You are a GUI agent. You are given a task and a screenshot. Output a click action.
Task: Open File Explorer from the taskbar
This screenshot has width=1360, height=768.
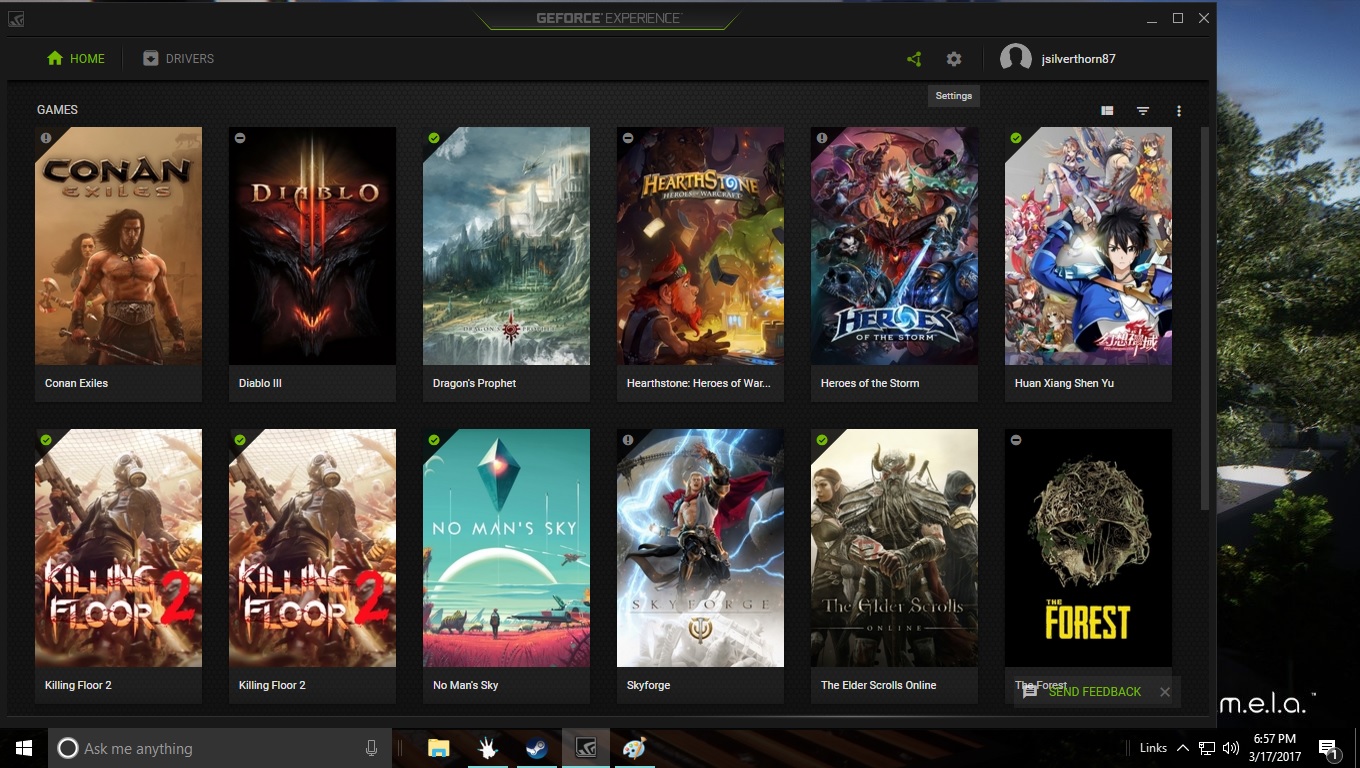(438, 748)
